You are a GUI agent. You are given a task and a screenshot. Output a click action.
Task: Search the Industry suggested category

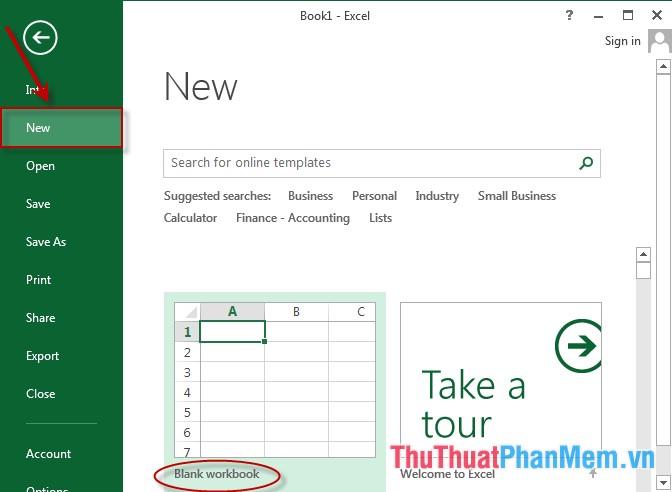click(437, 196)
